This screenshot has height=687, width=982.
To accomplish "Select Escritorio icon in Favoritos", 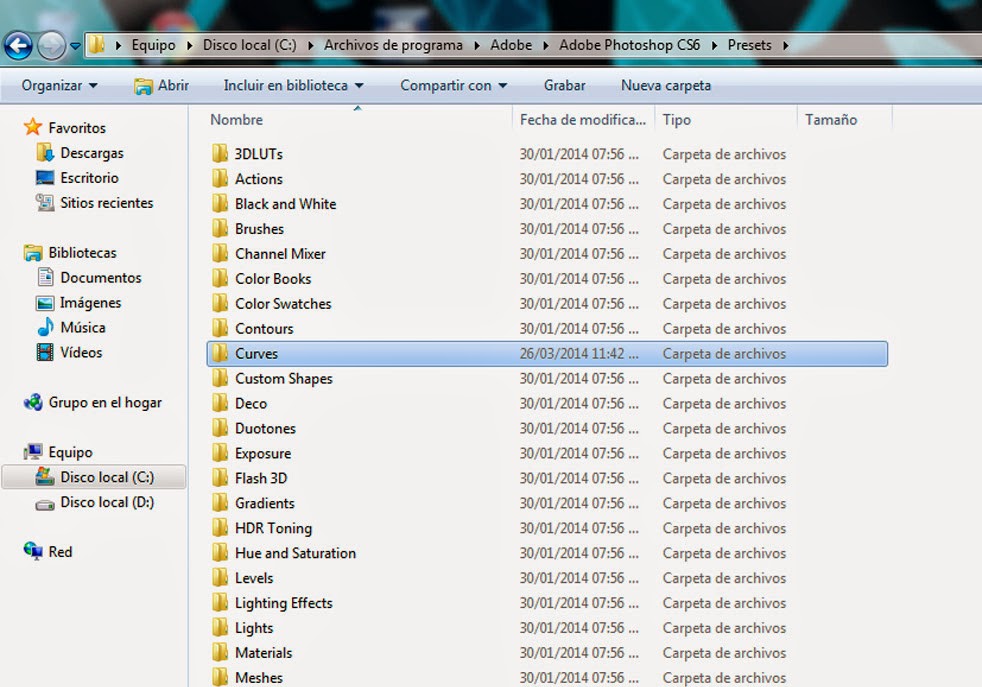I will tap(45, 178).
